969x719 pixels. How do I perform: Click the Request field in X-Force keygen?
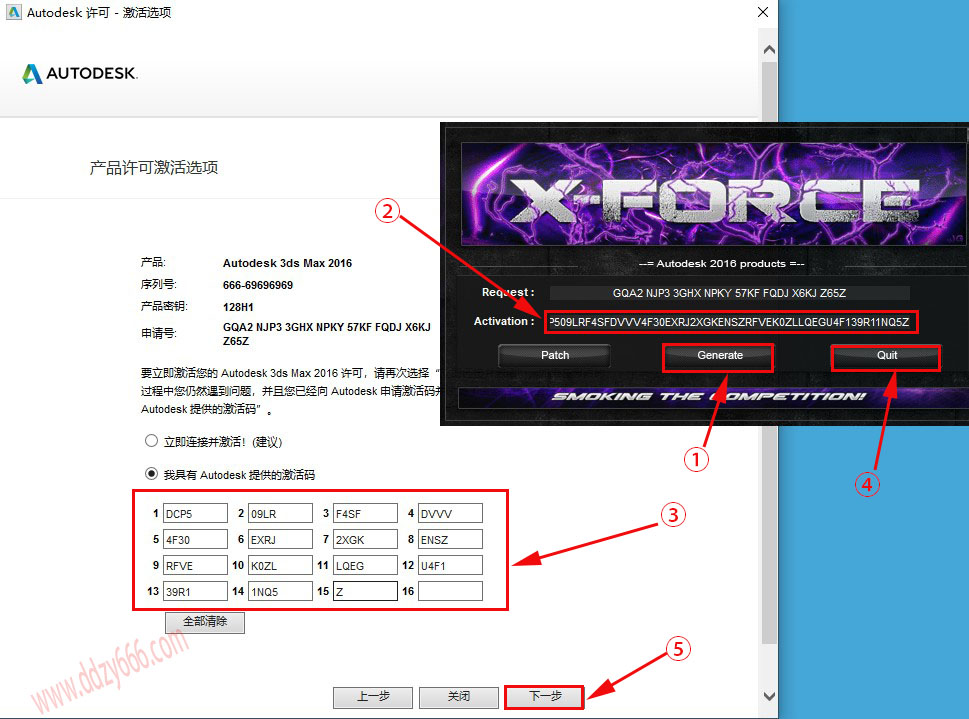729,293
